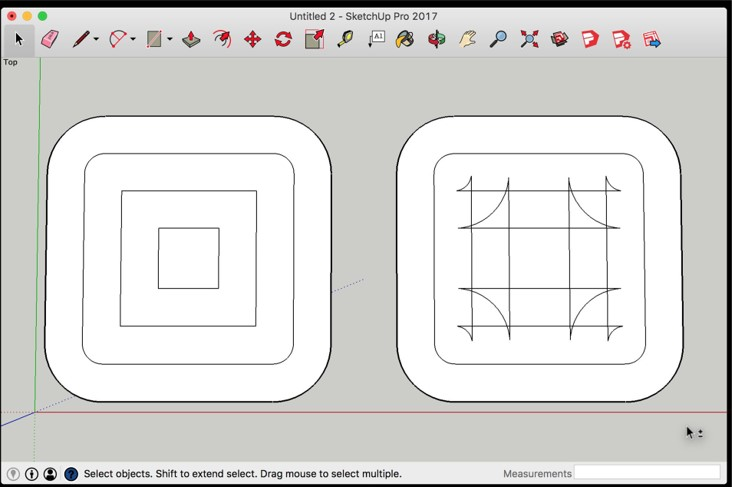Toggle the Instructor help icon
The height and width of the screenshot is (487, 732).
(x=71, y=474)
